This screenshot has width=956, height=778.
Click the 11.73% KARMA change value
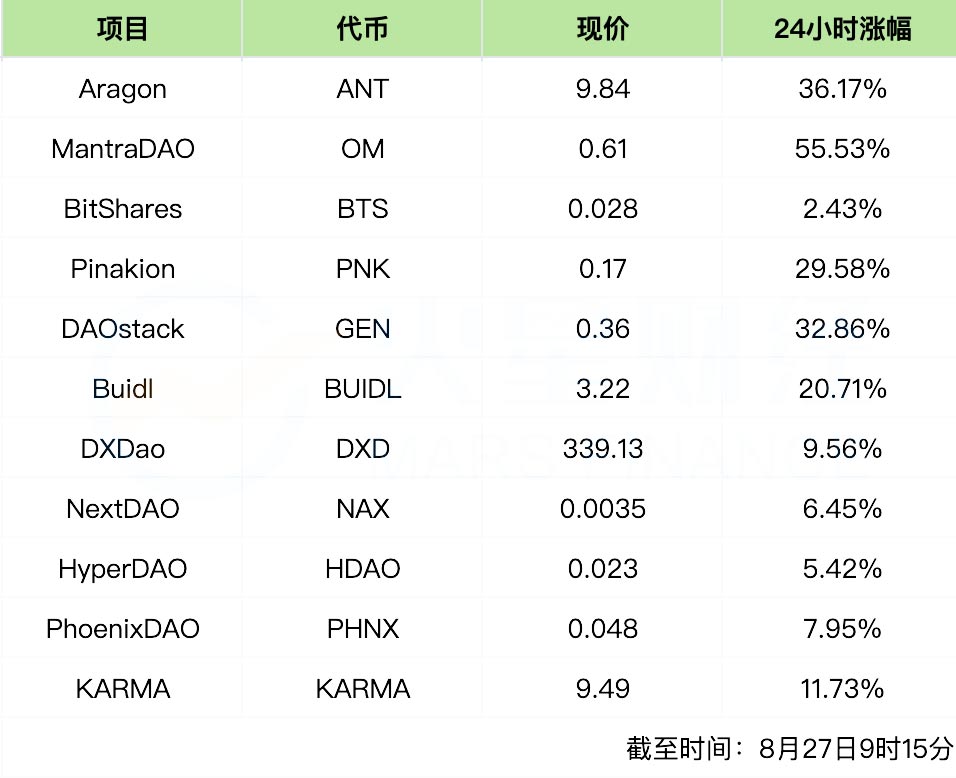point(842,689)
